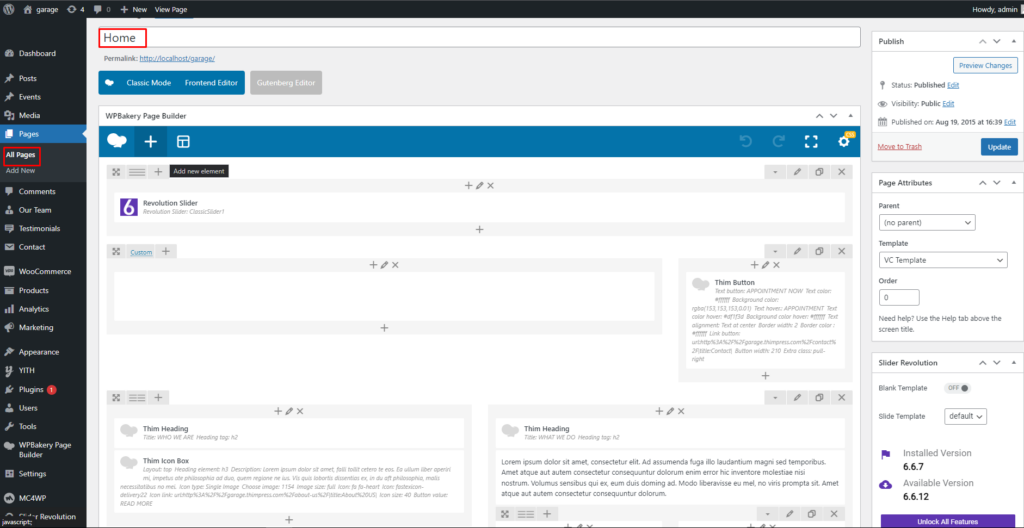Open WPBakery page settings gear
This screenshot has width=1024, height=528.
pos(844,142)
